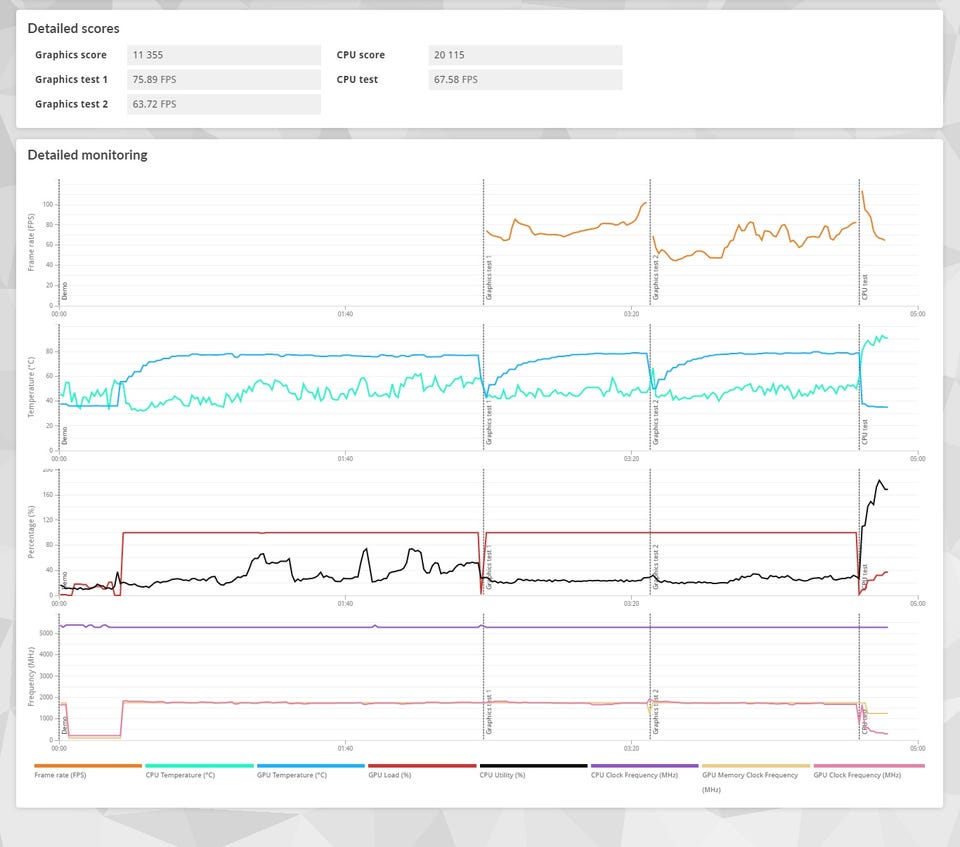Screen dimensions: 960x847
Task: Select the CPU score value 20 115
Action: [525, 55]
